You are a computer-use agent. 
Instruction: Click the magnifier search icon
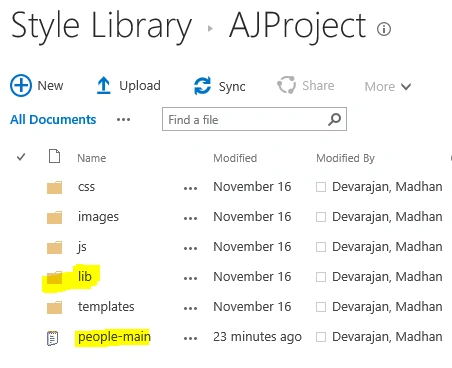pyautogui.click(x=334, y=119)
